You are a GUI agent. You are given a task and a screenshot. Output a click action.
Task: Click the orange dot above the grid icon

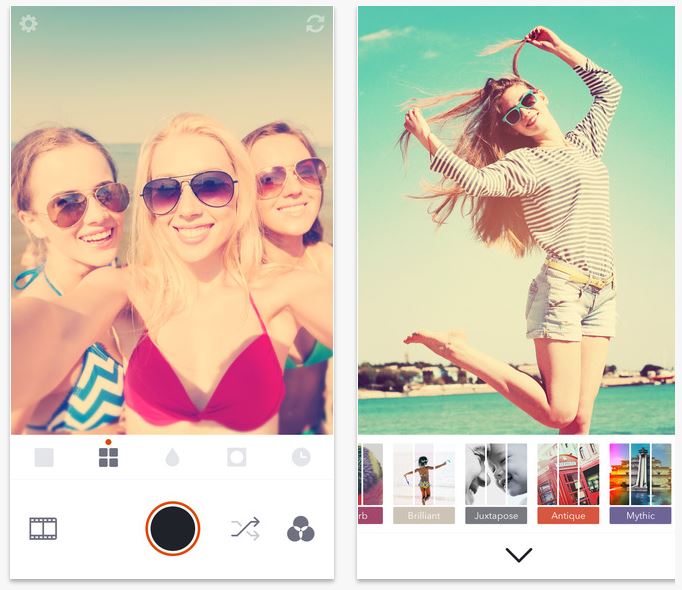pos(108,441)
